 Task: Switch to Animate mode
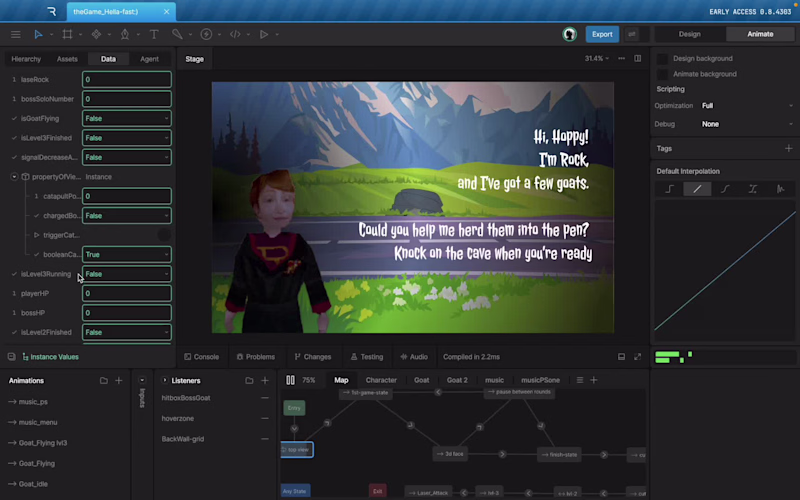pos(760,34)
